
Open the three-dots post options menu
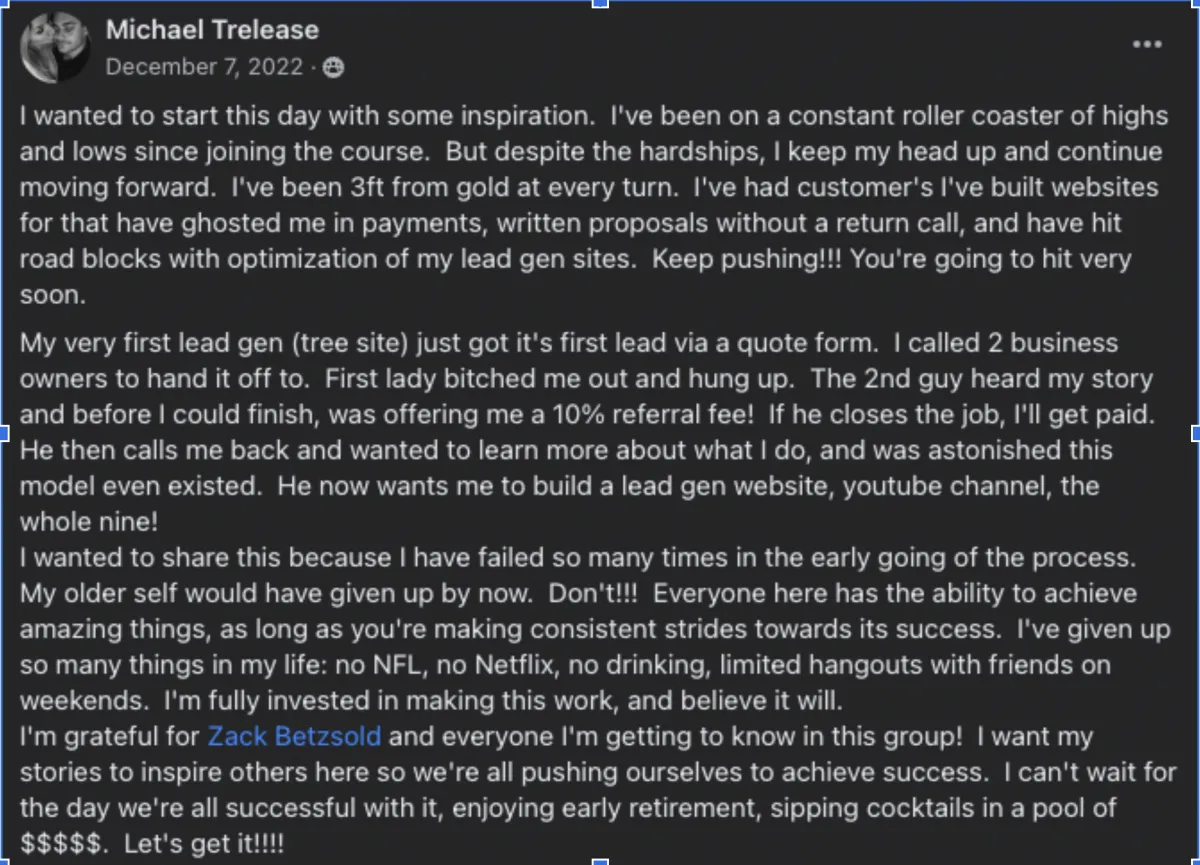(x=1146, y=44)
